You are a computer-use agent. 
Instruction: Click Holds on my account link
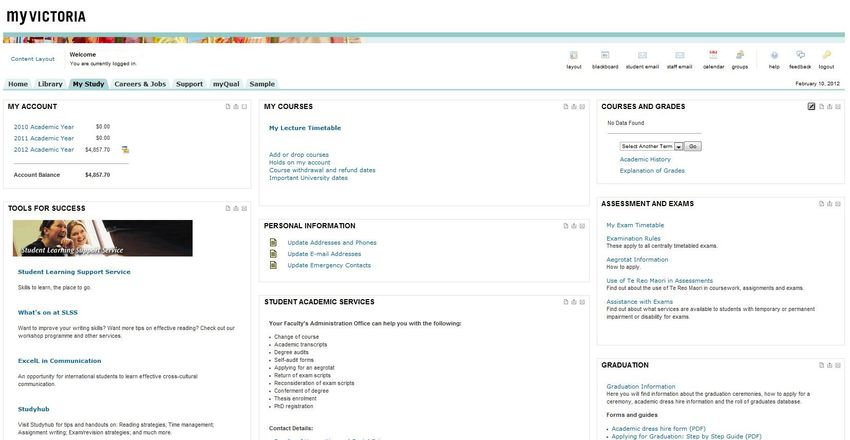click(x=299, y=163)
